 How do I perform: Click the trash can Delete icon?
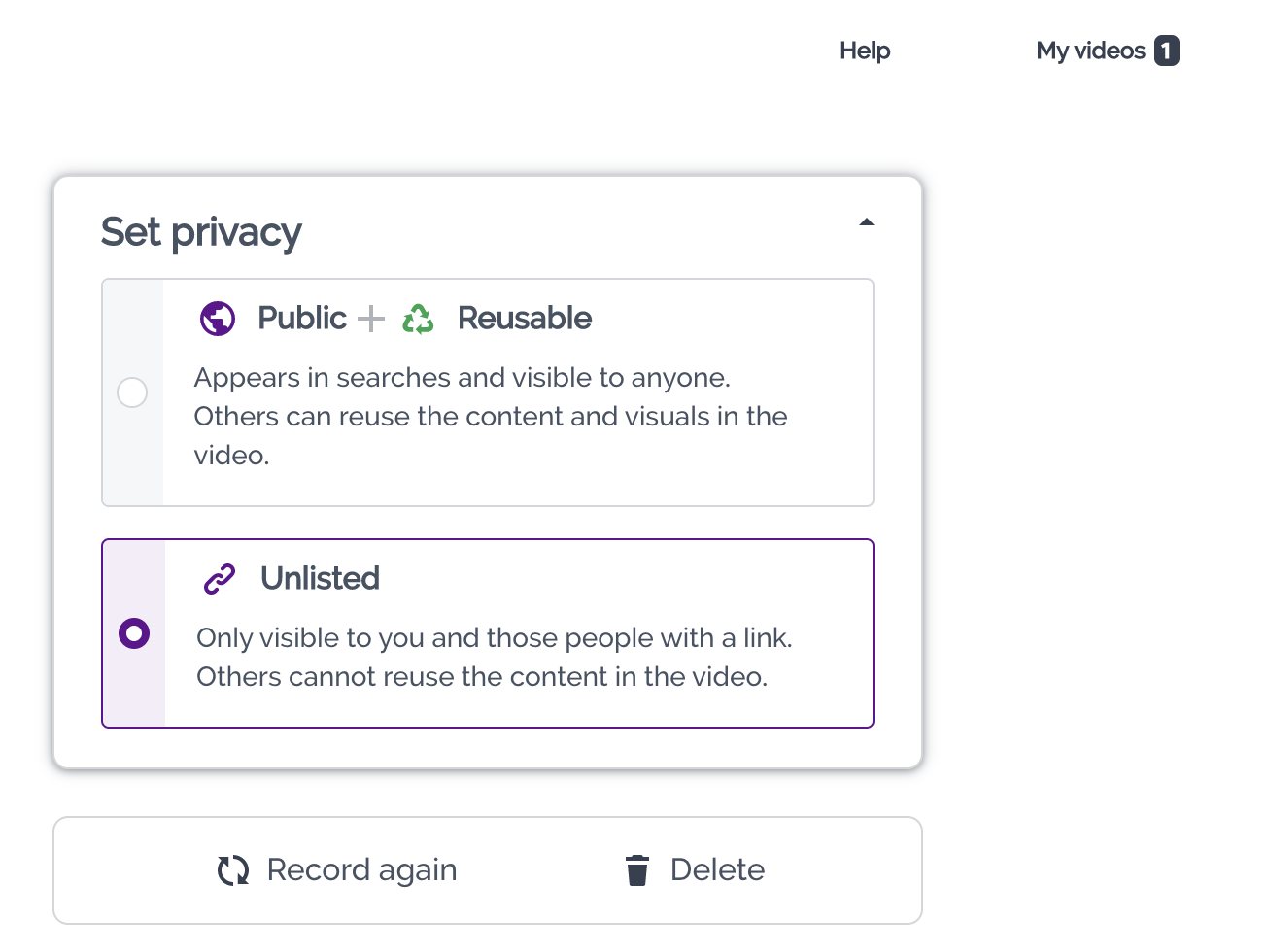tap(637, 870)
